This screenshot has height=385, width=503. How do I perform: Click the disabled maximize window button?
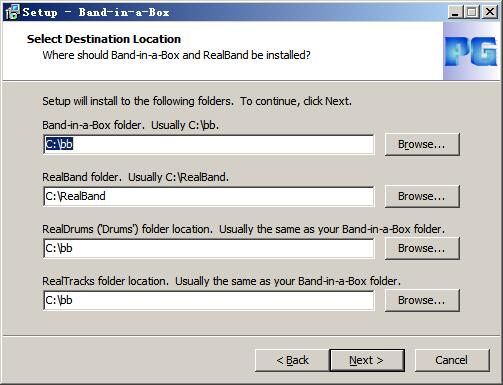point(472,12)
